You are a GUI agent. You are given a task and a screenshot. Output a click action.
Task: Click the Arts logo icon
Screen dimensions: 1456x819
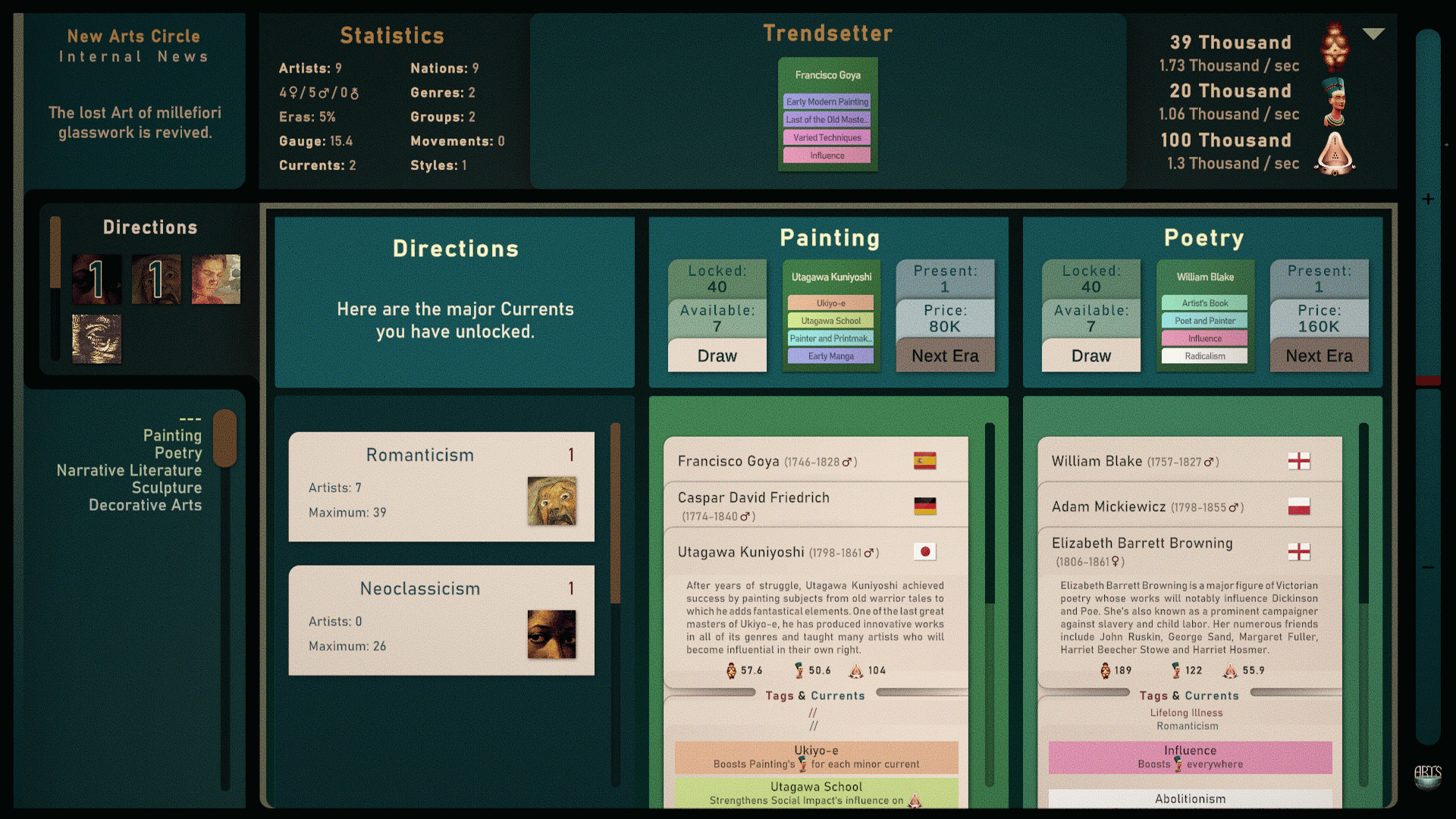tap(1427, 775)
